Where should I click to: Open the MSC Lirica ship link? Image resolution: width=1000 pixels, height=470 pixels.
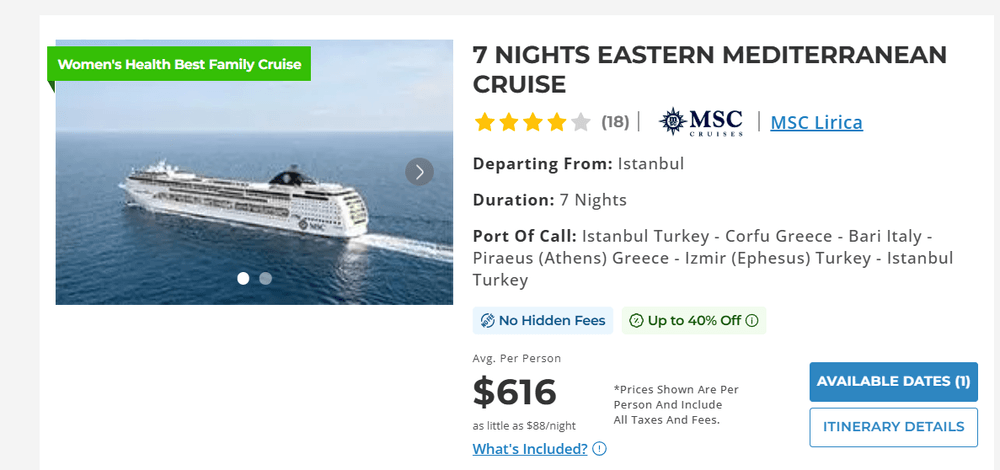click(x=816, y=122)
